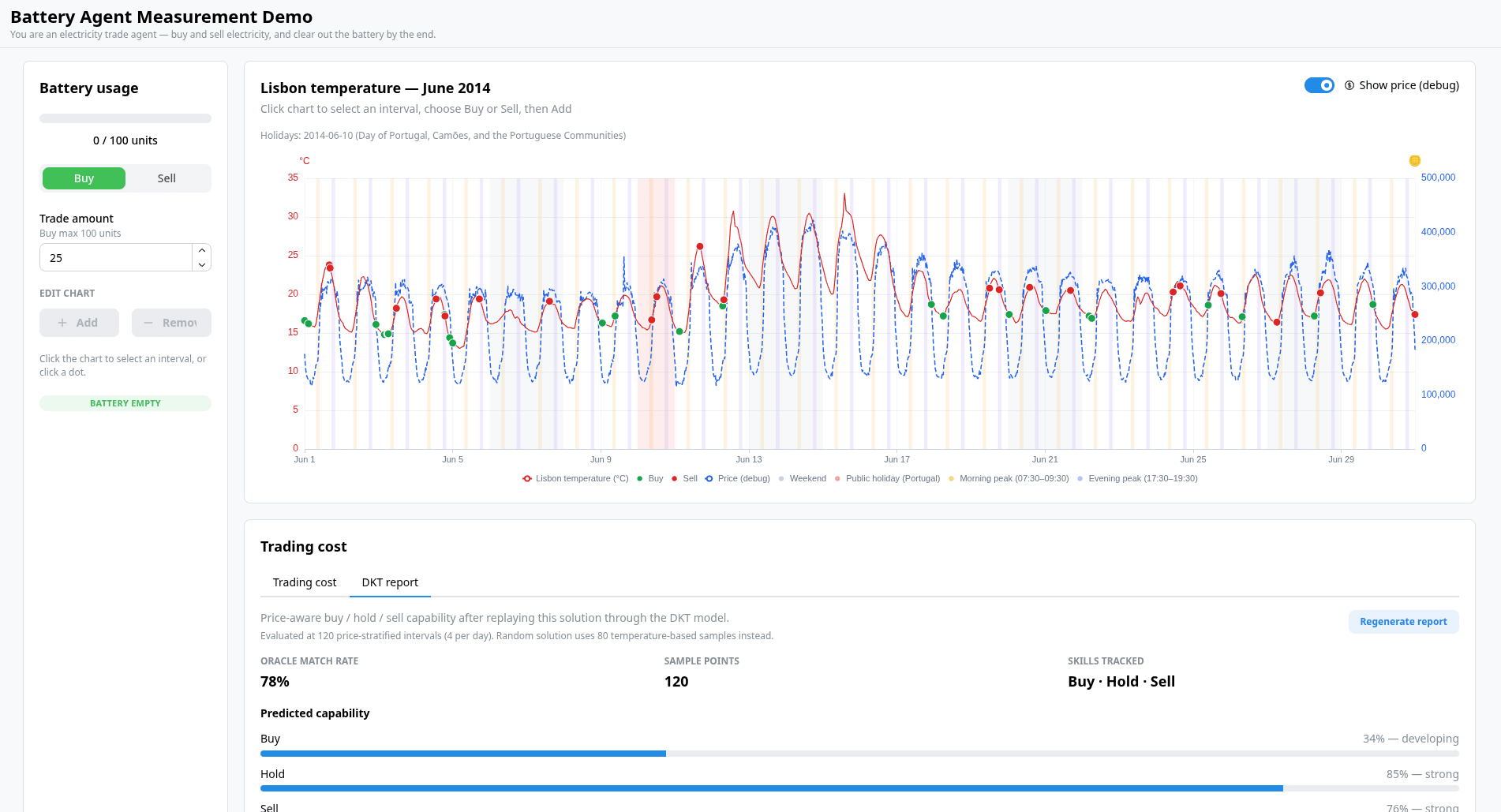
Task: Decrease trade amount with down arrow
Action: pyautogui.click(x=202, y=264)
